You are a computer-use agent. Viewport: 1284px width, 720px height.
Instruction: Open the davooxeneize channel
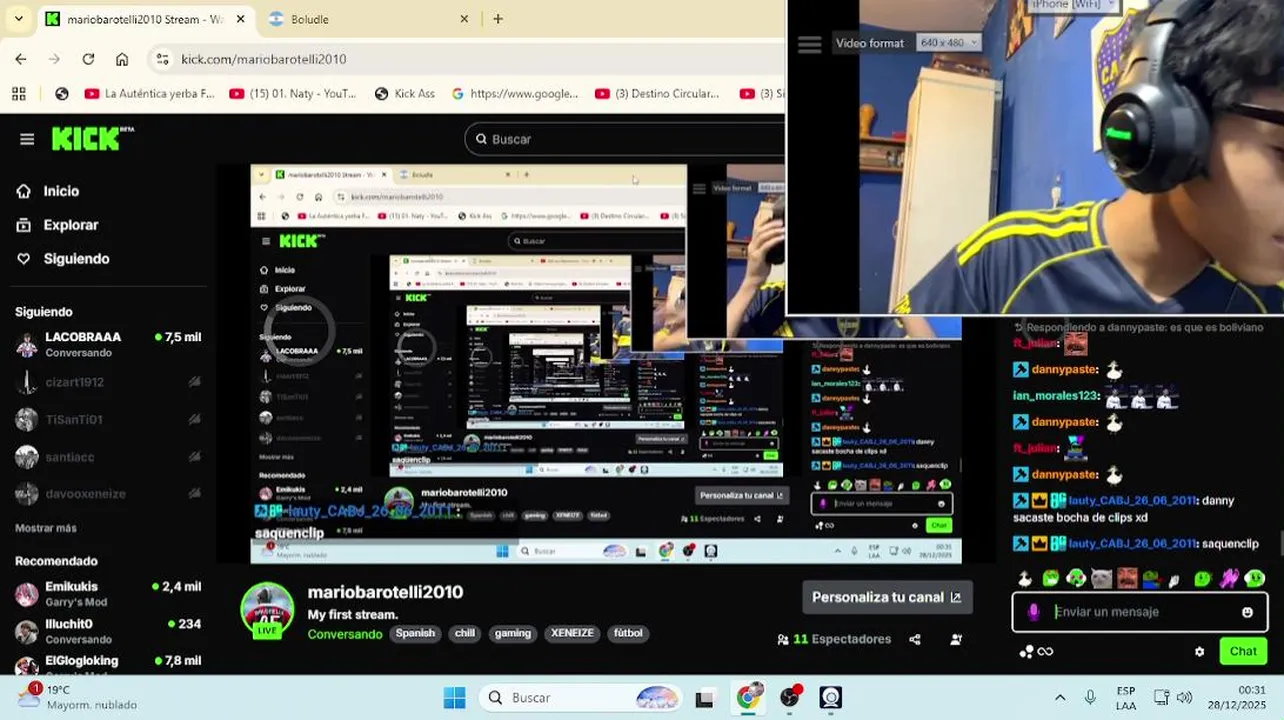tap(108, 494)
